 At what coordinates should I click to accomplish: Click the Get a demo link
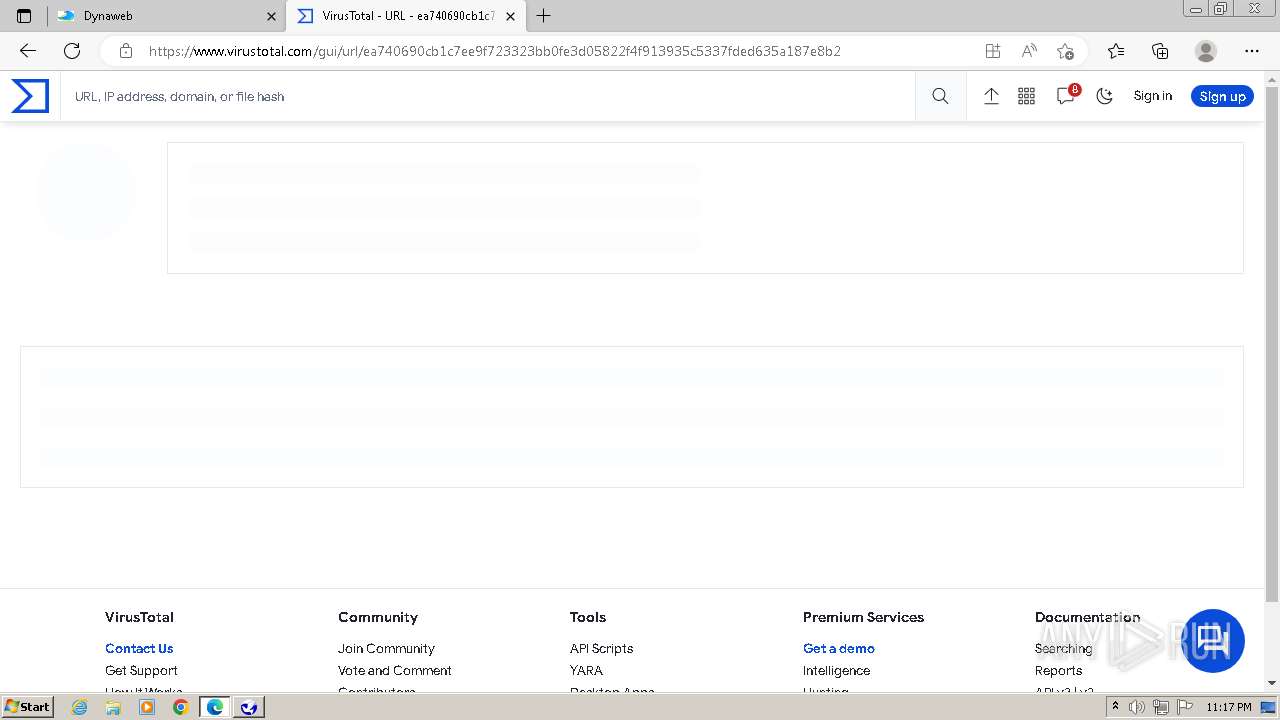click(838, 648)
